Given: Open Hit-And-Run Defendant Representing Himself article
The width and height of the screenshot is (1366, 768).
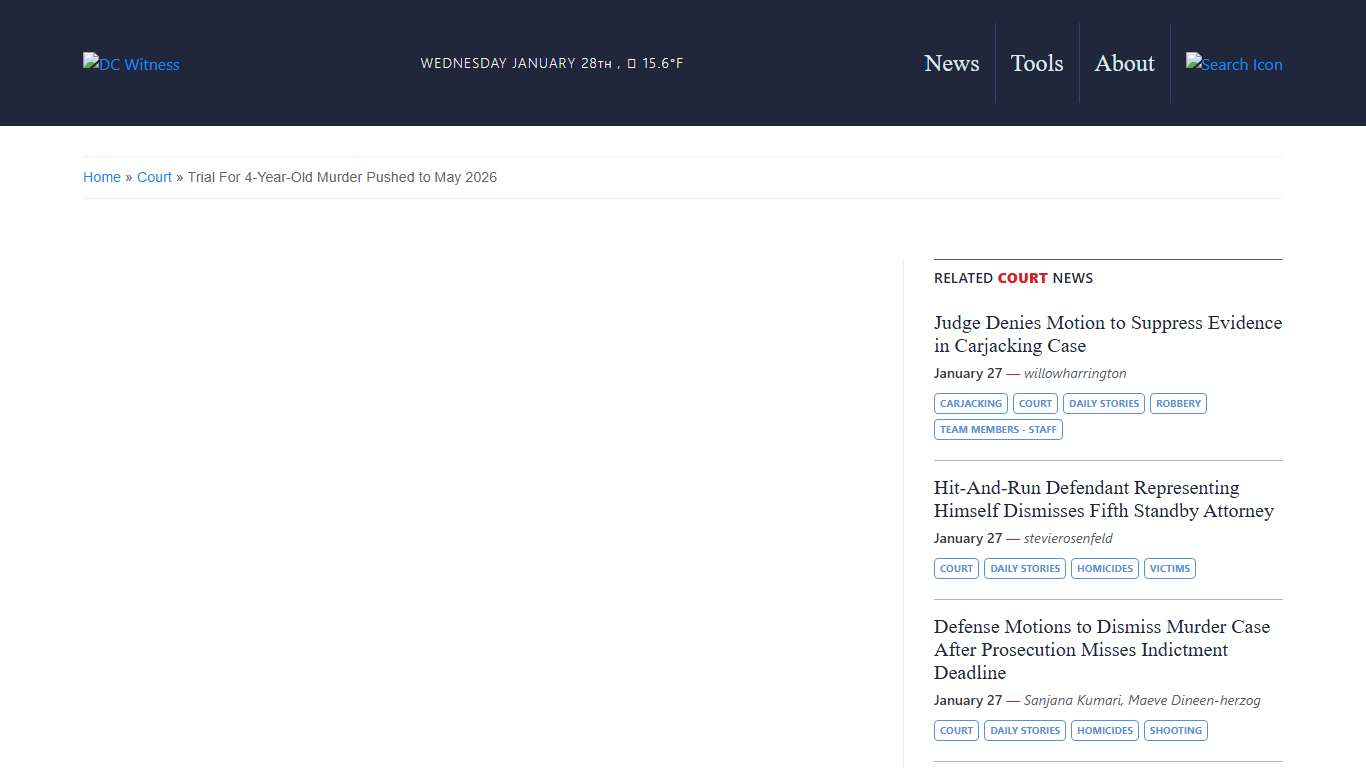Looking at the screenshot, I should (1103, 499).
